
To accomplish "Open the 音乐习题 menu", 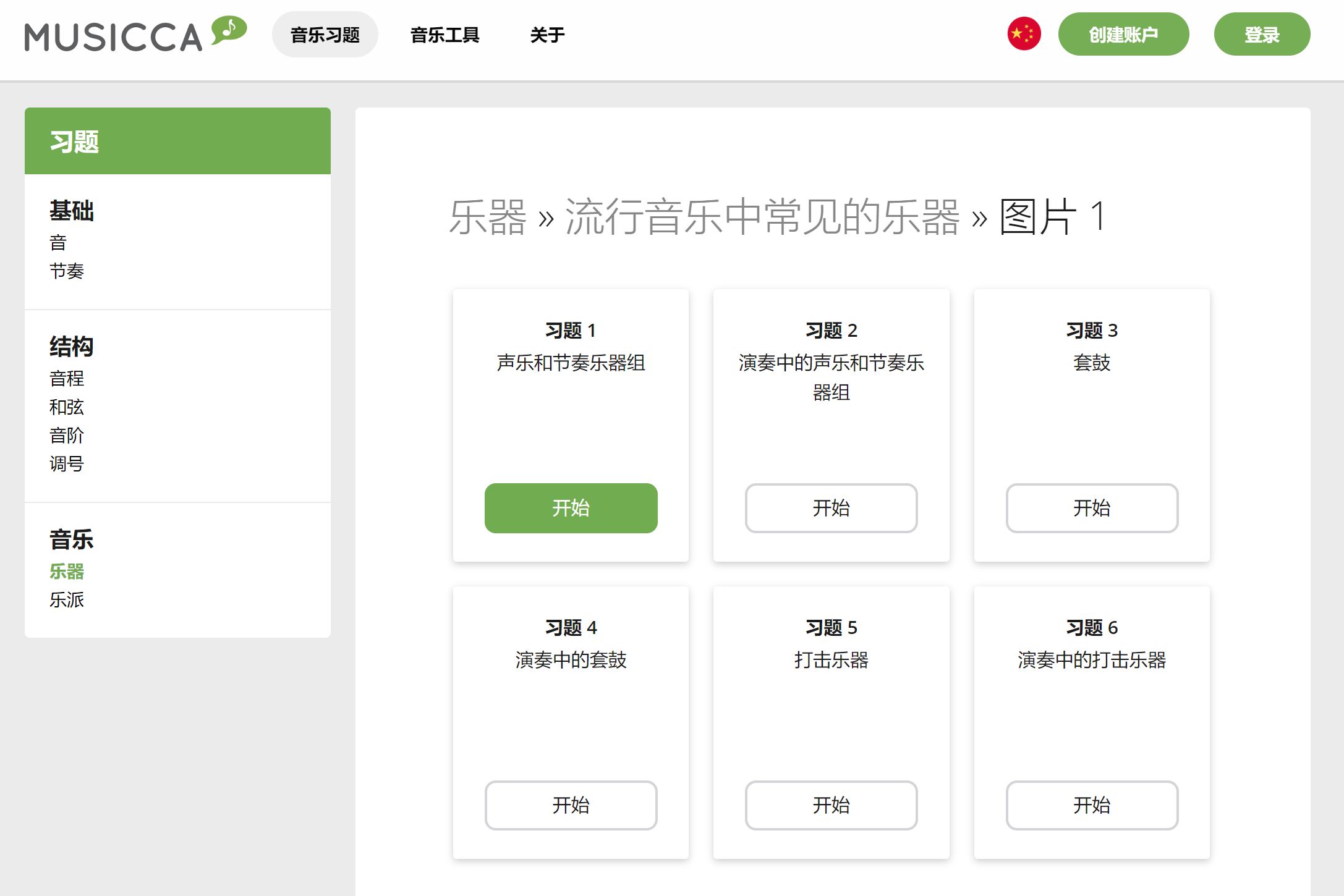I will pyautogui.click(x=325, y=35).
